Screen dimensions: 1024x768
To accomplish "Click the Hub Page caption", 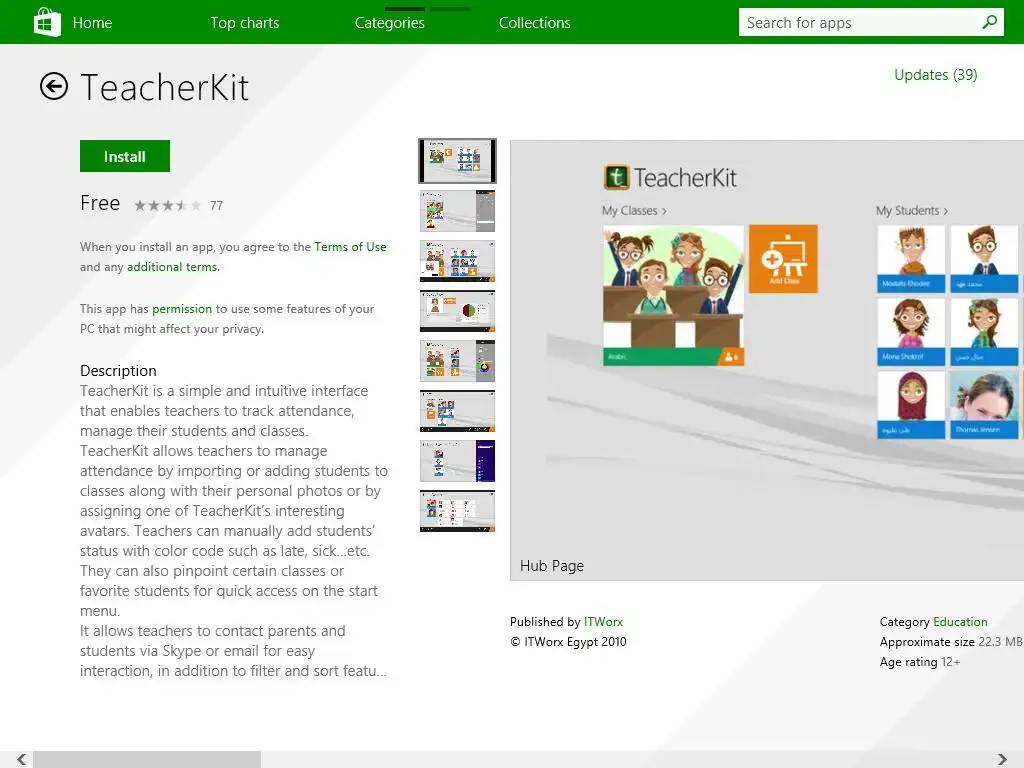I will [x=552, y=566].
